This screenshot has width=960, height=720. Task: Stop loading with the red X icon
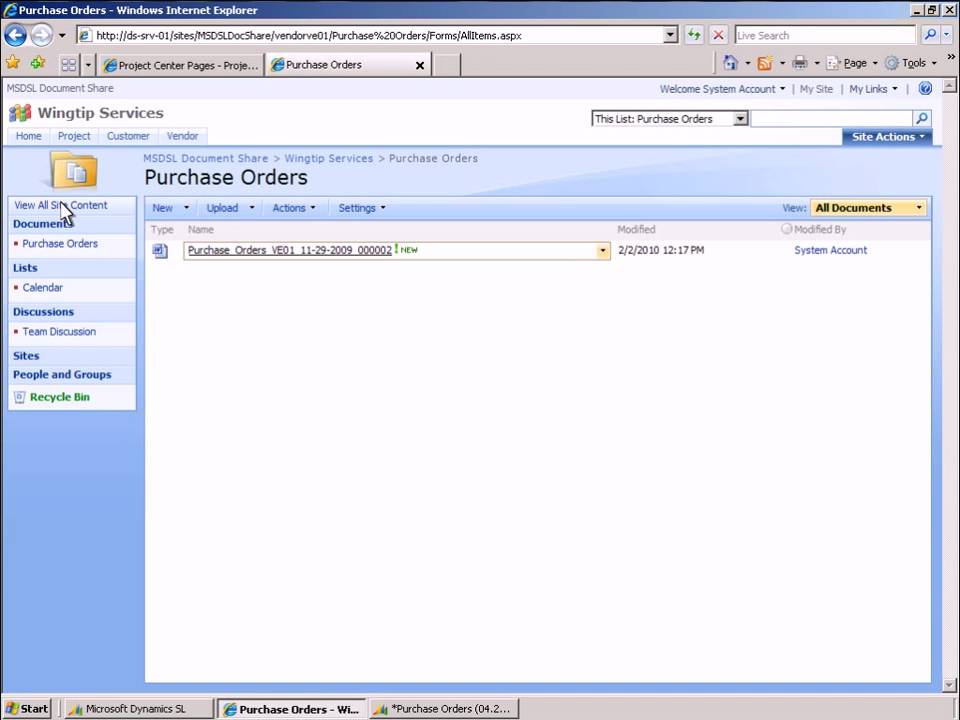point(718,36)
